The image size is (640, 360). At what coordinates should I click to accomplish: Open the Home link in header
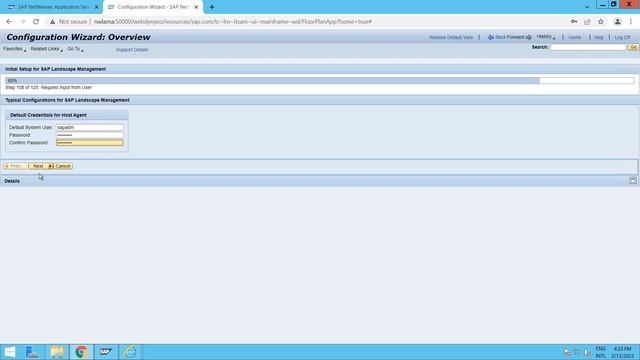click(575, 37)
